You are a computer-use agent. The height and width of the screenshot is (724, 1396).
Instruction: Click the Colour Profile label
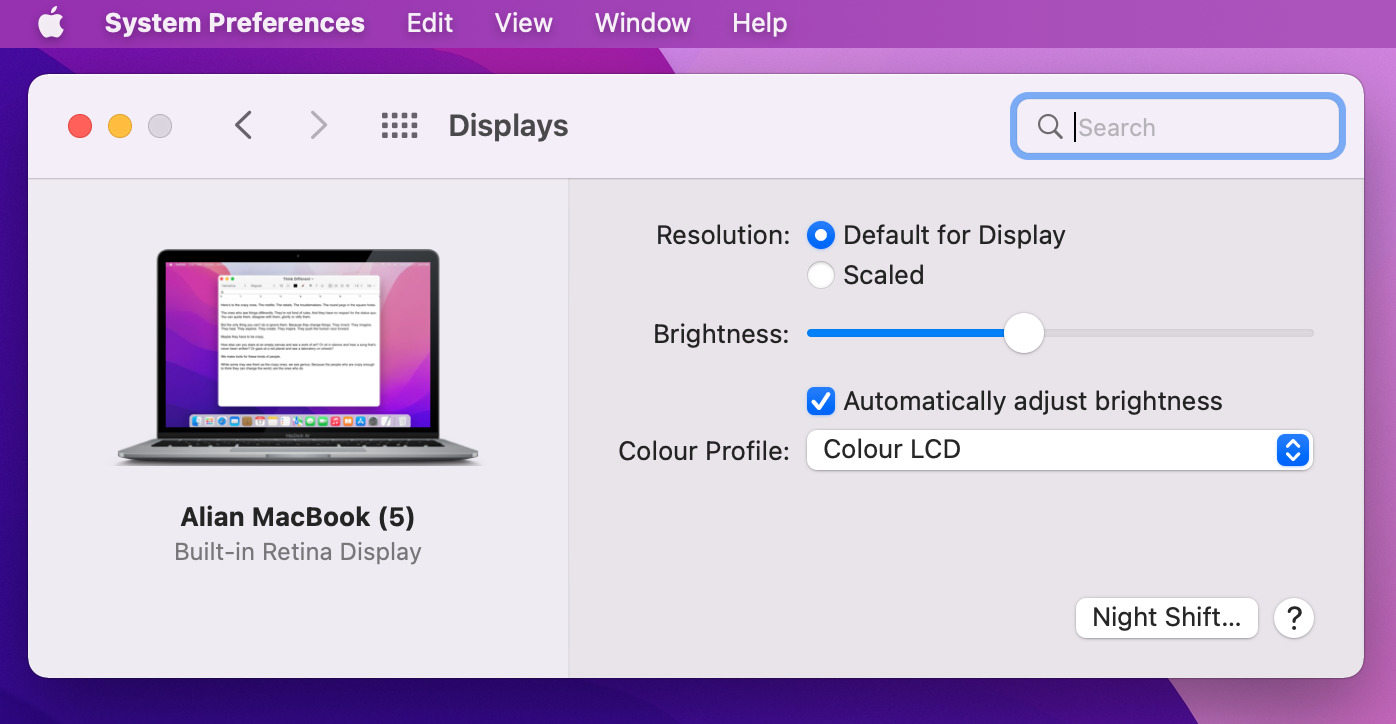(x=704, y=451)
